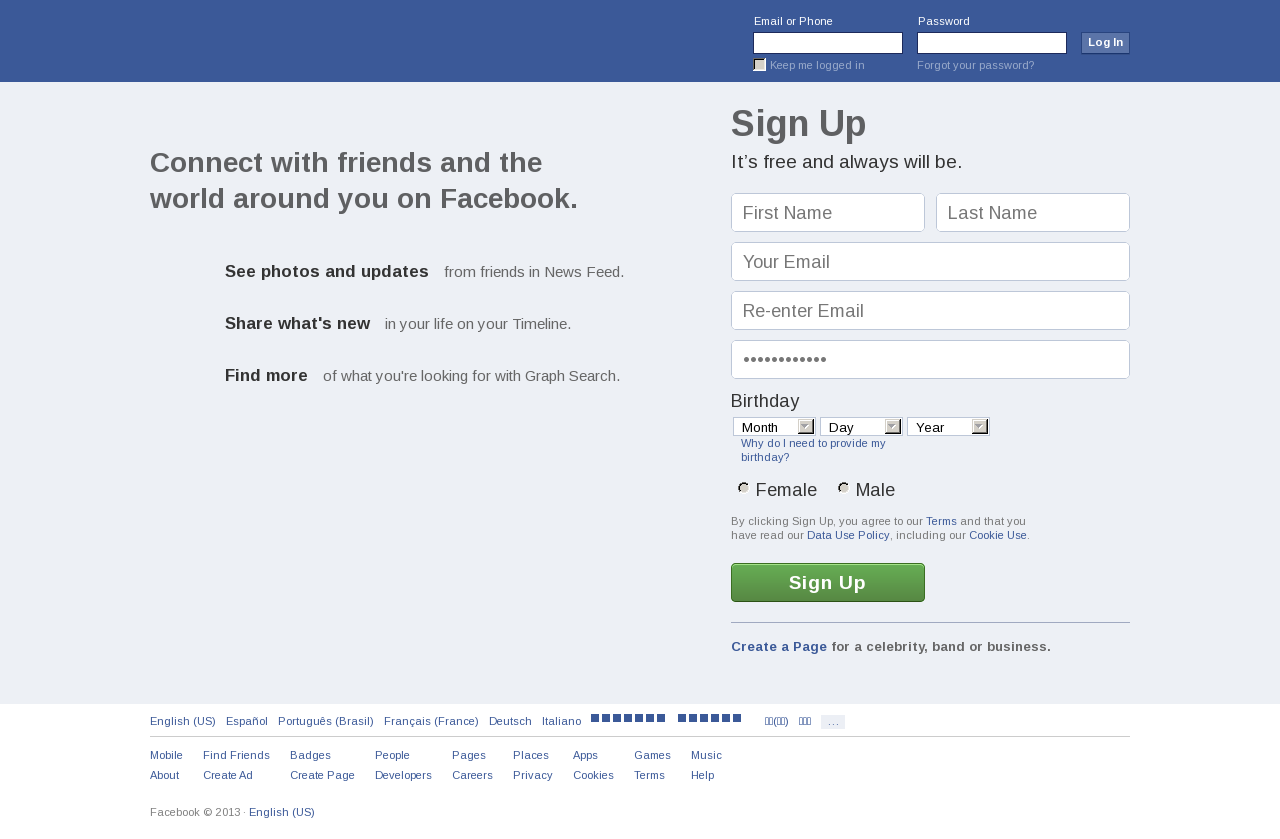Click Why do I need to provide my birthday
This screenshot has height=839, width=1280.
[813, 450]
